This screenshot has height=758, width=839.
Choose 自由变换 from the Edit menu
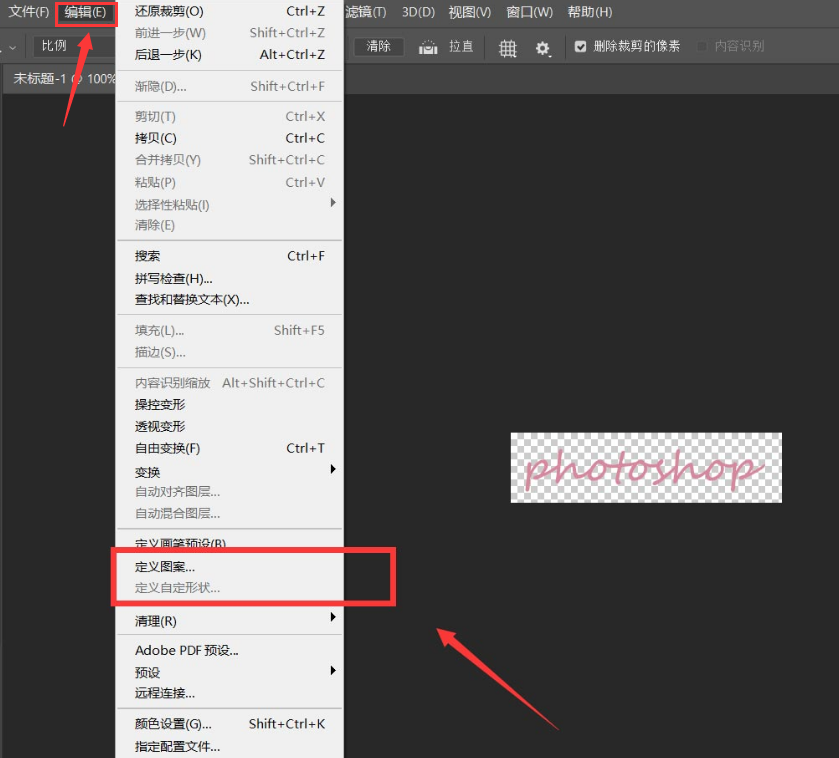pos(165,447)
